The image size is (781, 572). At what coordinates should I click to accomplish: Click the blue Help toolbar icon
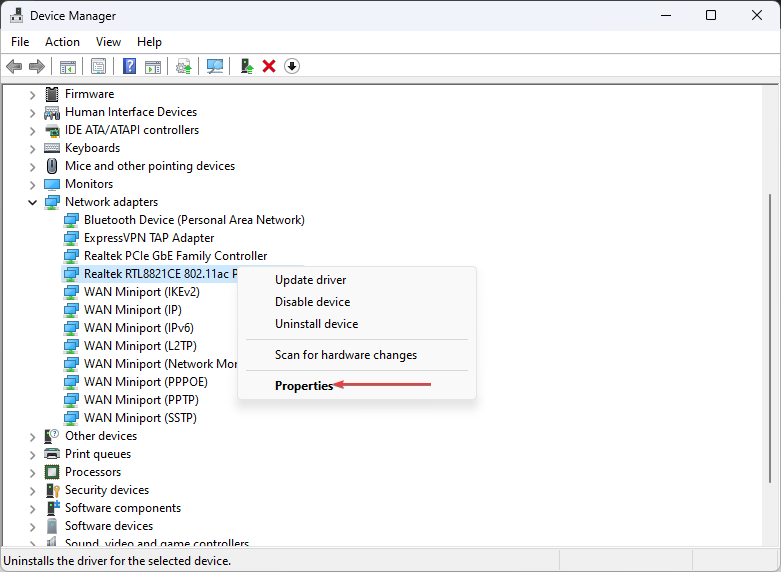pos(129,66)
